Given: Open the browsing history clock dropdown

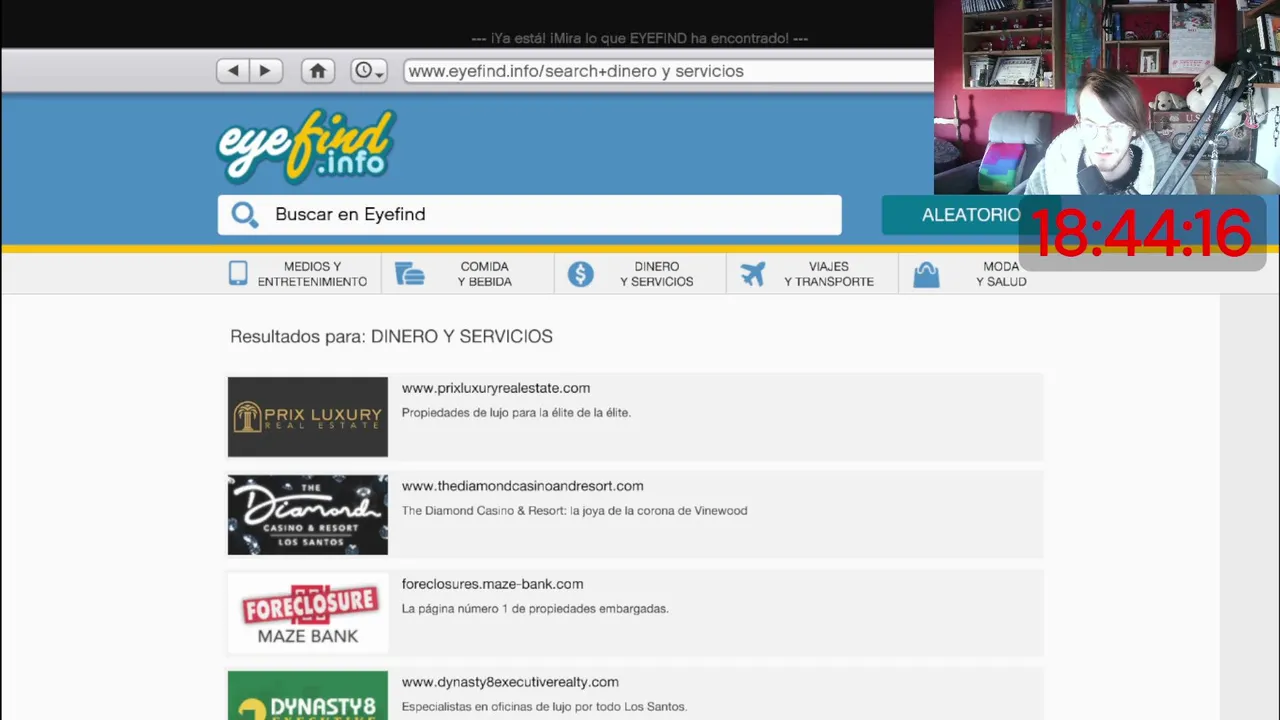Looking at the screenshot, I should click(369, 71).
